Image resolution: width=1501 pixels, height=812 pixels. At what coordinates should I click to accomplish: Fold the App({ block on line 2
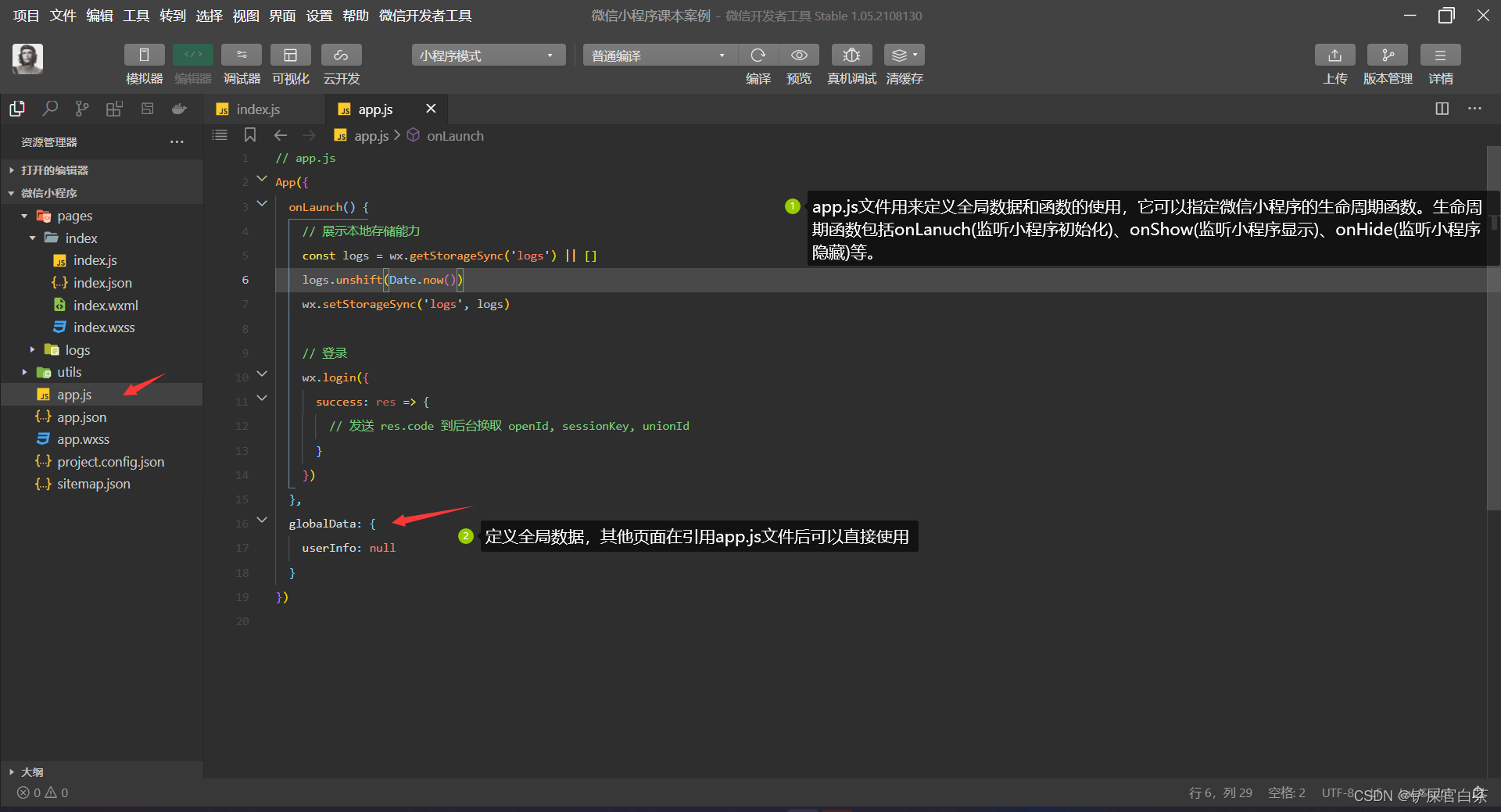(262, 179)
